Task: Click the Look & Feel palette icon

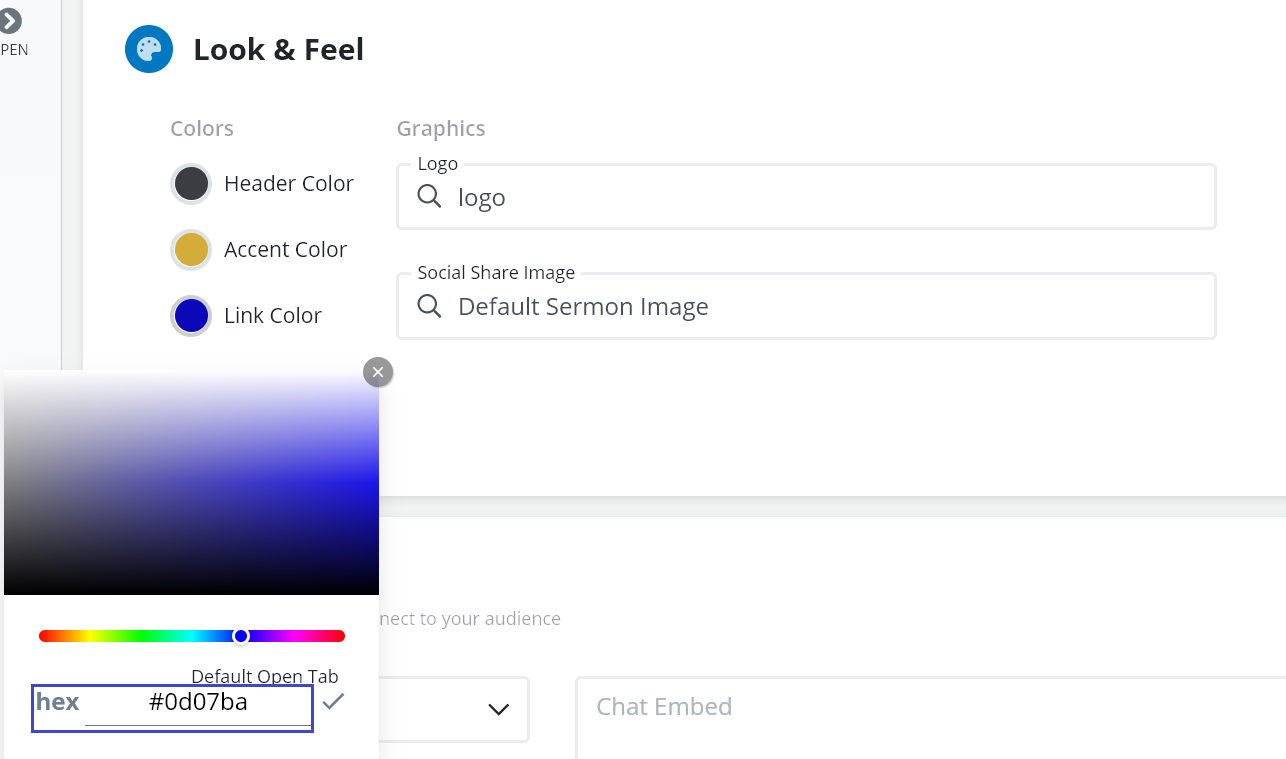Action: 149,49
